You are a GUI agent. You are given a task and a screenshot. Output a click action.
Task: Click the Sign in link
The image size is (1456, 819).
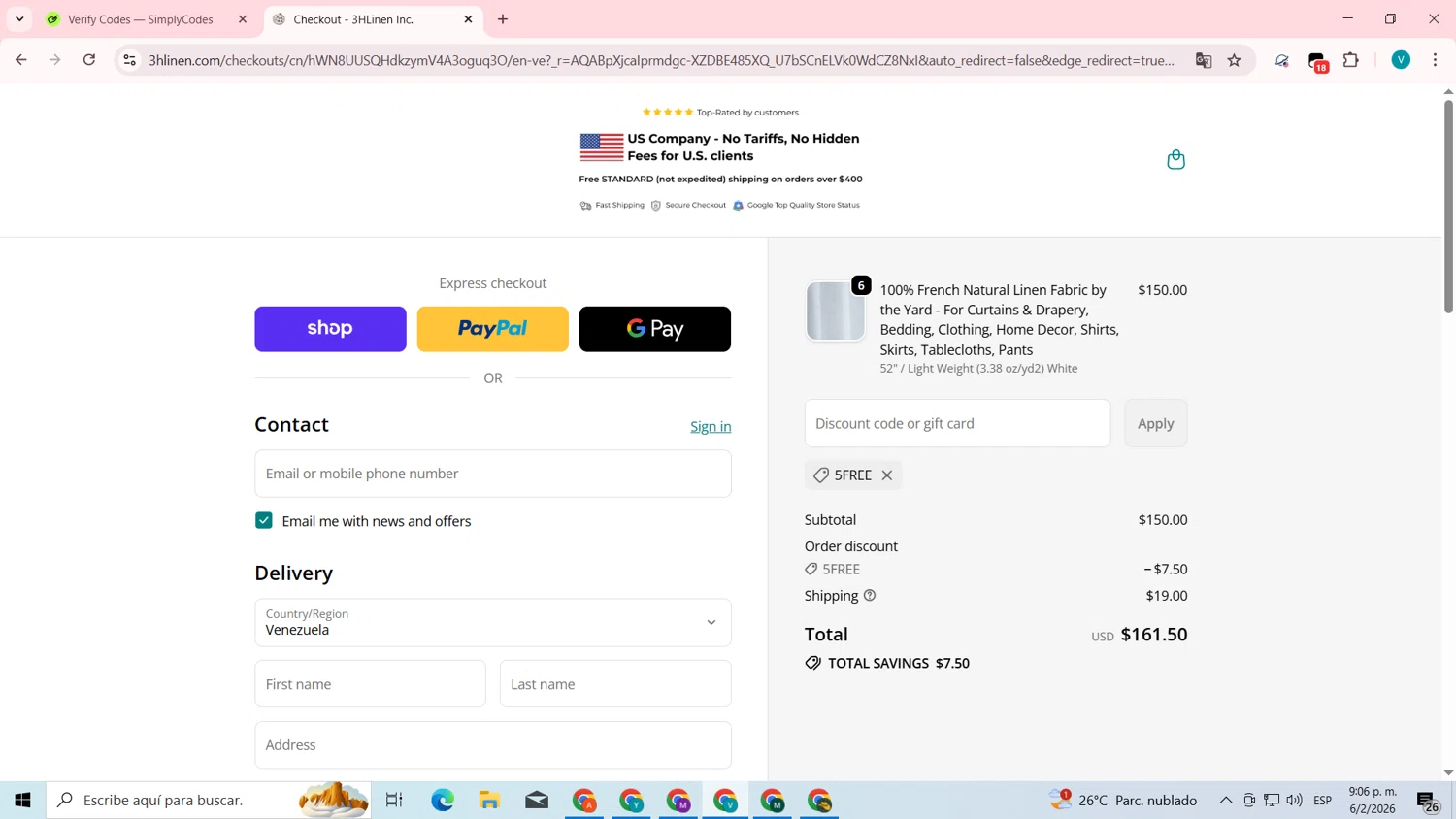click(x=711, y=427)
